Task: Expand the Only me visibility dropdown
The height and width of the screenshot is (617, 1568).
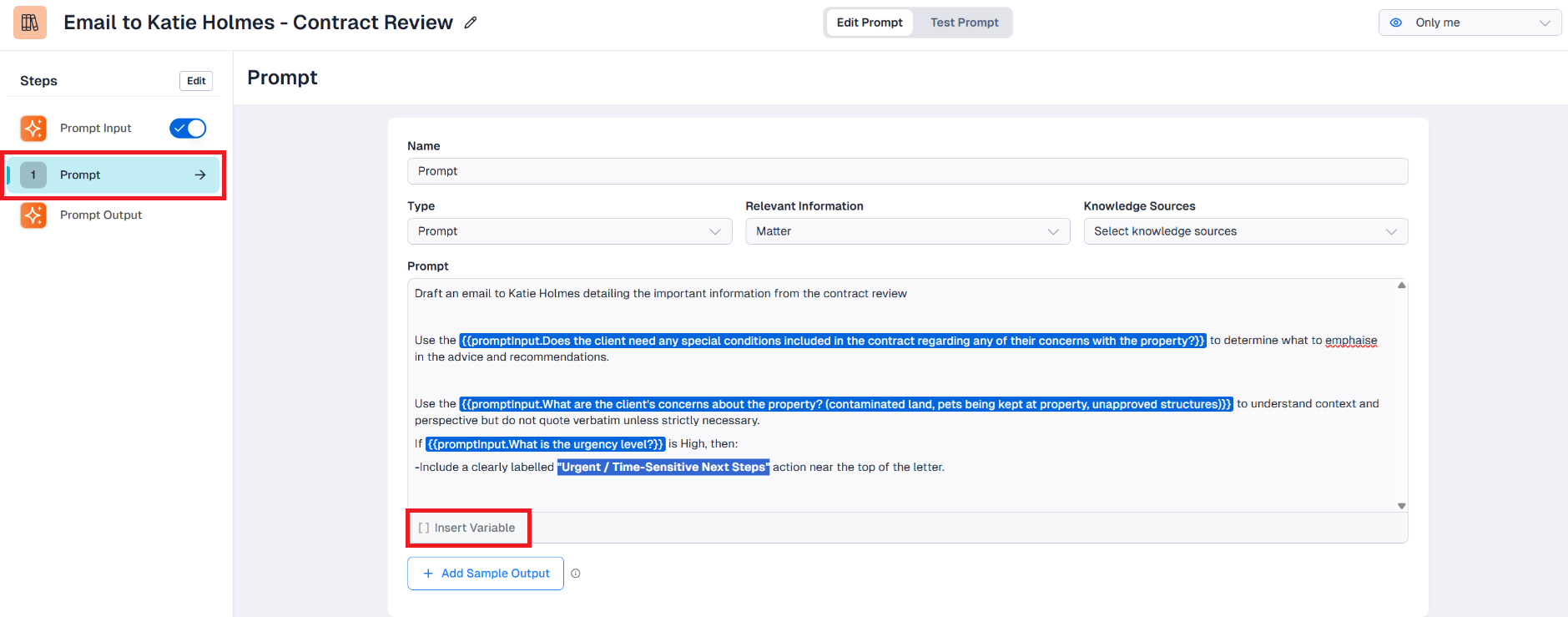Action: click(1470, 23)
